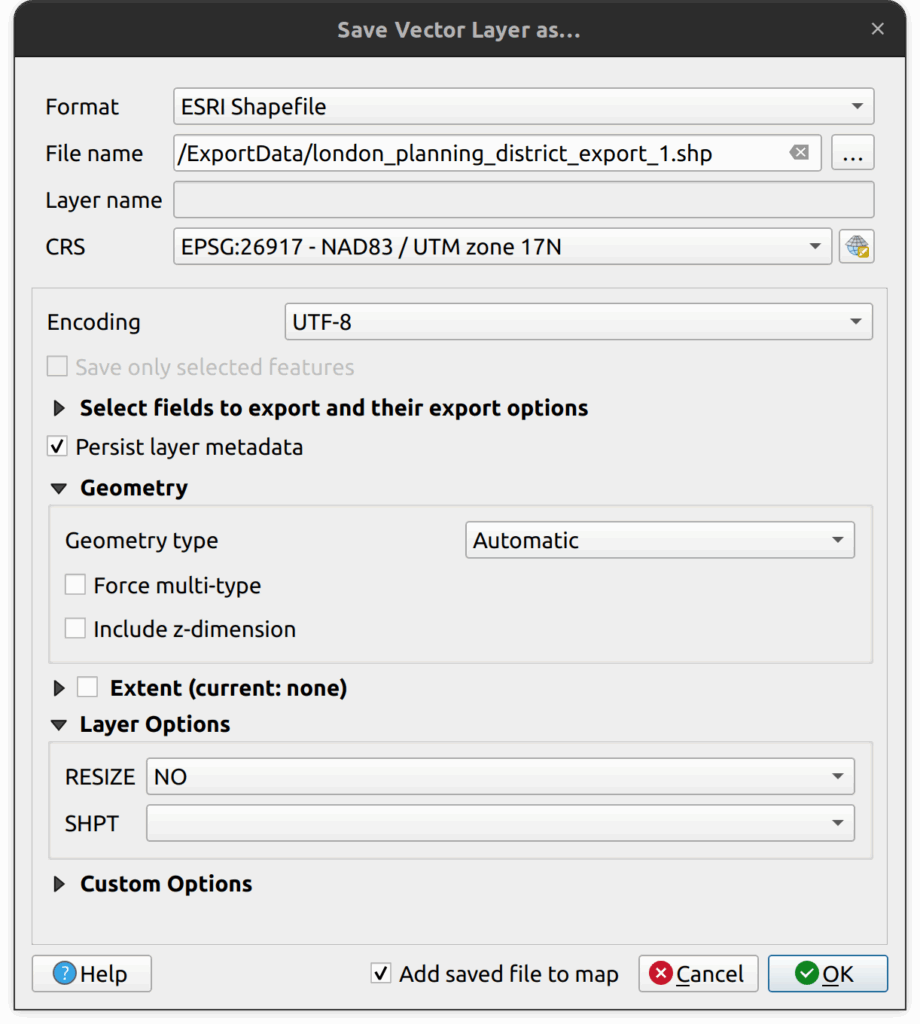Toggle Persist layer metadata checkbox
Screen dimensions: 920x1024
[x=59, y=447]
